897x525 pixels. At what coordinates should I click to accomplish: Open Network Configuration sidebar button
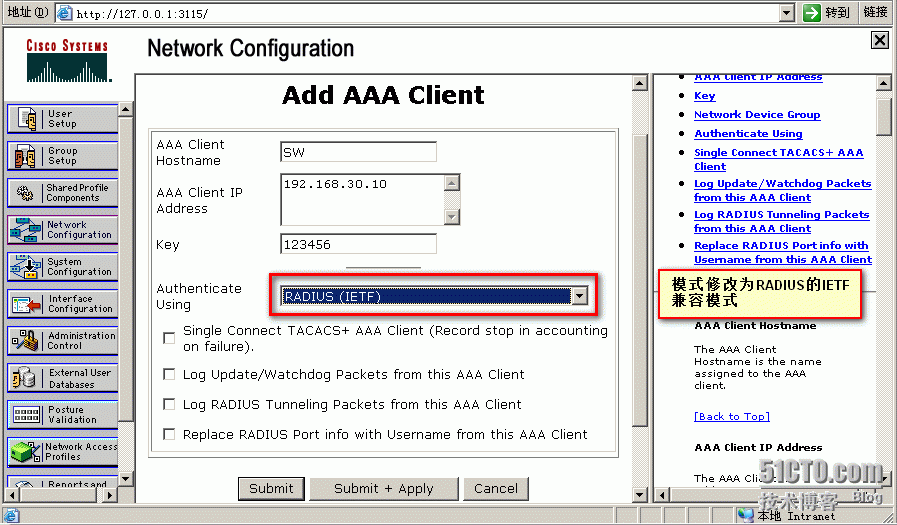[x=62, y=229]
